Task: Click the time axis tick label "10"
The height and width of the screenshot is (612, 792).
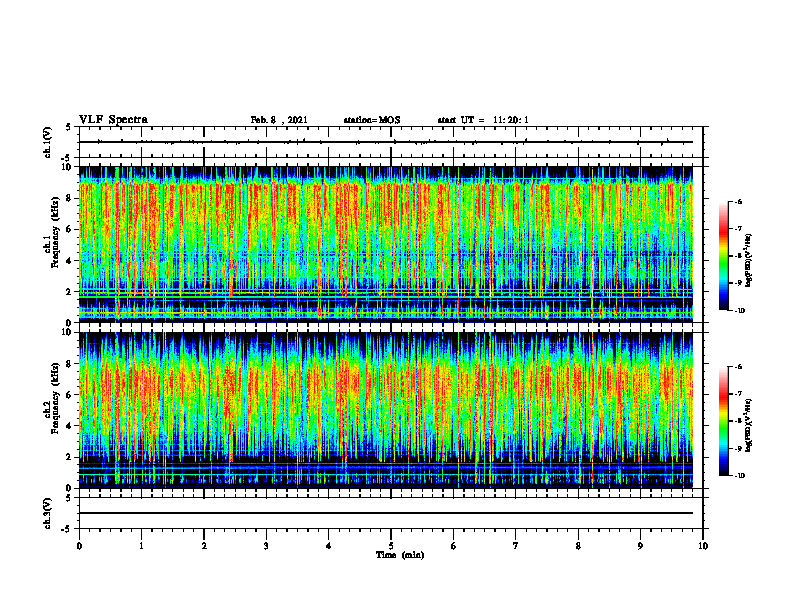Action: pos(703,546)
